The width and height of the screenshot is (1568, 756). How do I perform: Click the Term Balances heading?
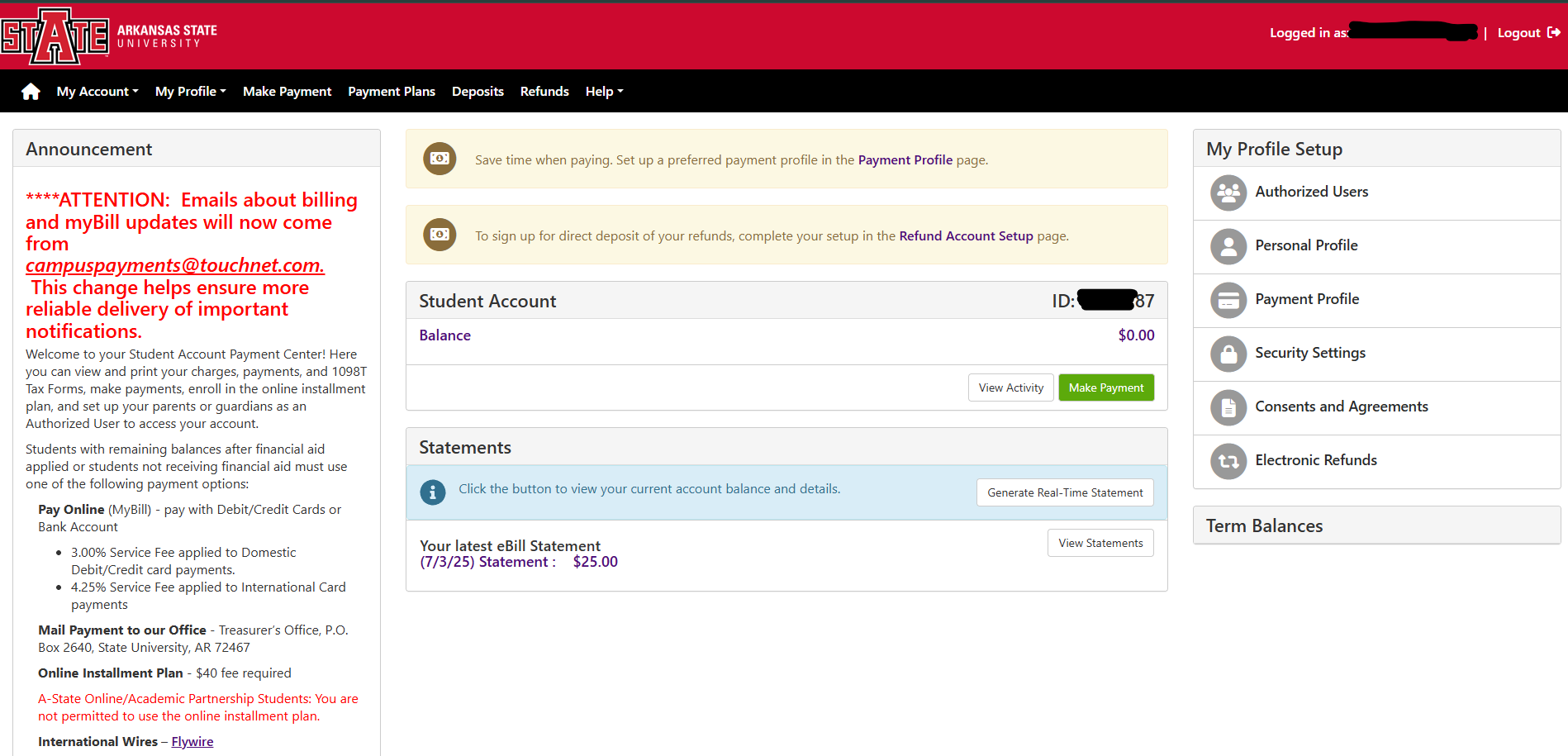pos(1264,526)
